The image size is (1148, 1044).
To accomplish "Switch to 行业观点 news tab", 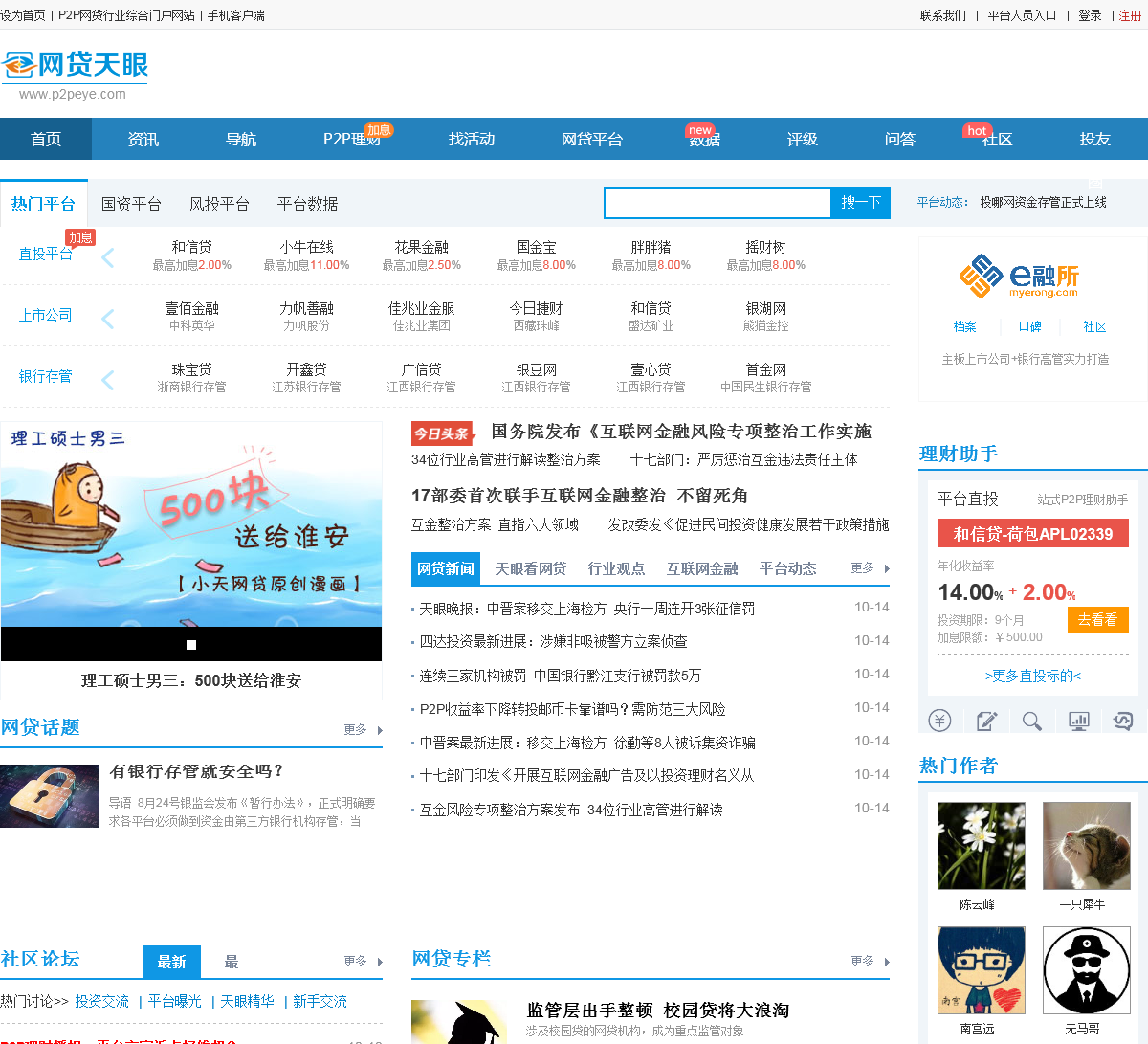I will tap(617, 568).
